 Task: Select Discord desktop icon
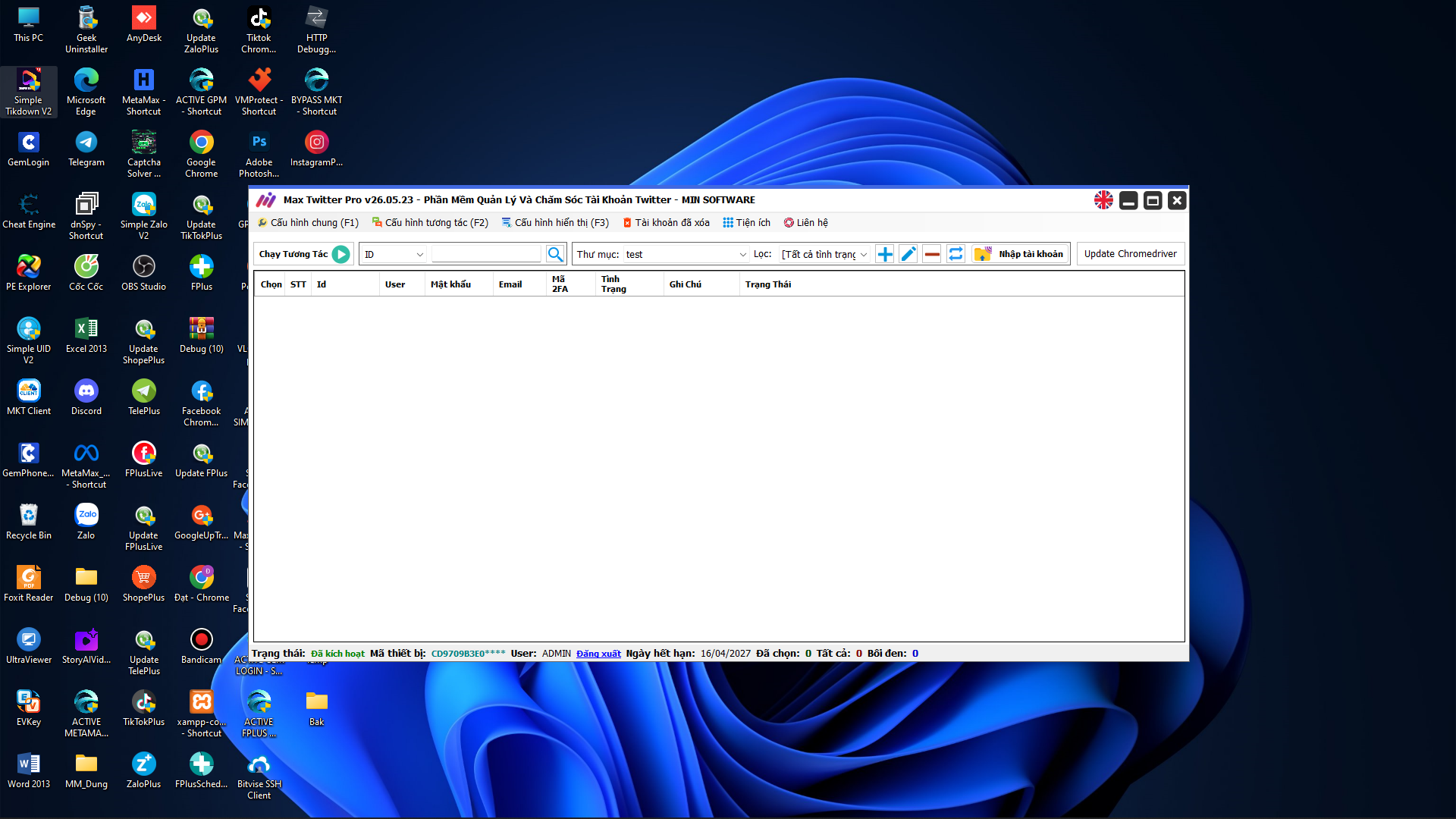click(x=86, y=397)
